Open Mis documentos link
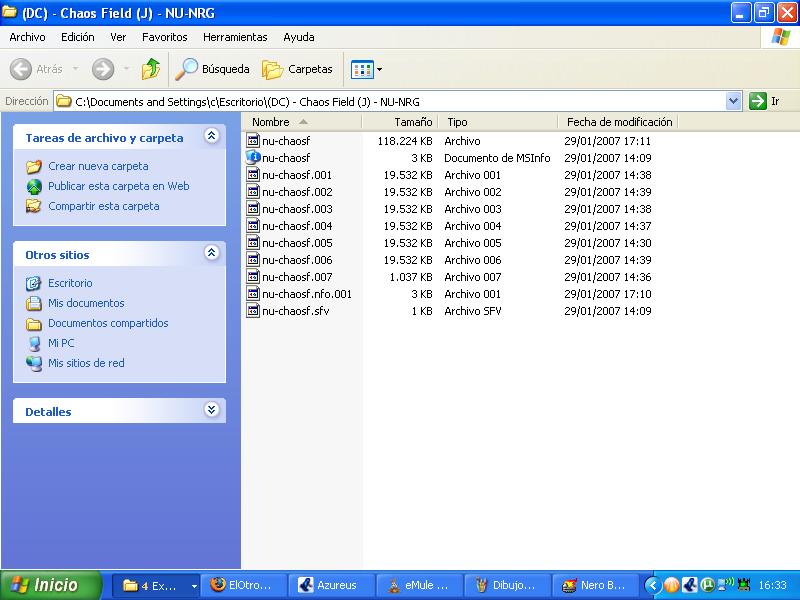 click(86, 303)
